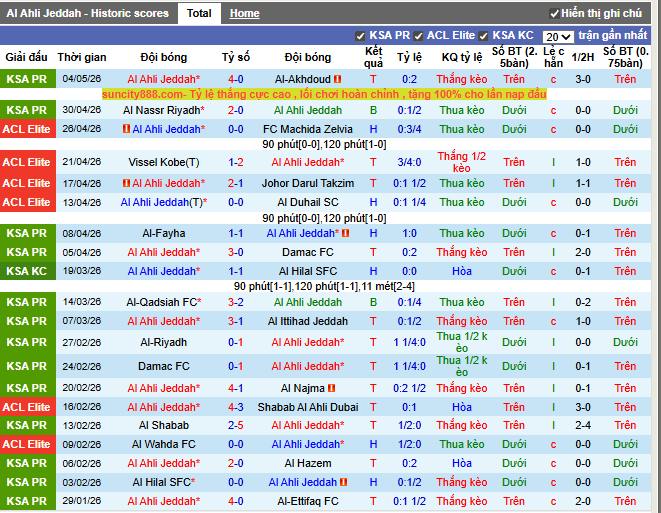Open Johor Darul Takzim team link
This screenshot has width=661, height=513.
coord(308,183)
